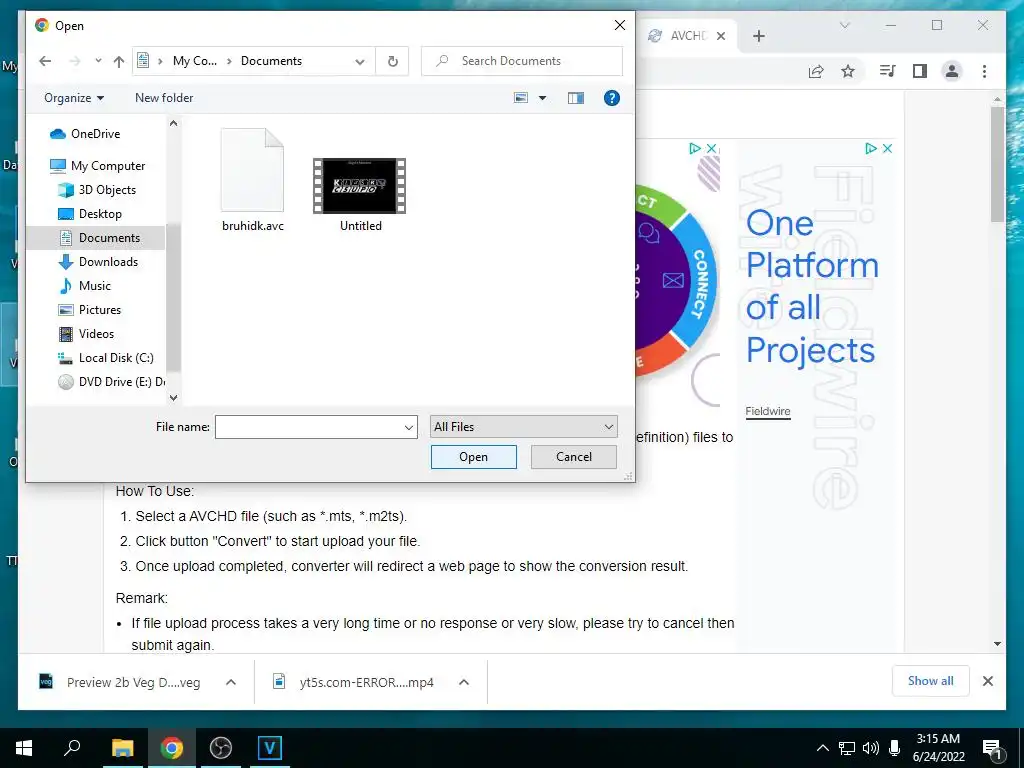Select OneDrive in navigation pane

tap(95, 134)
